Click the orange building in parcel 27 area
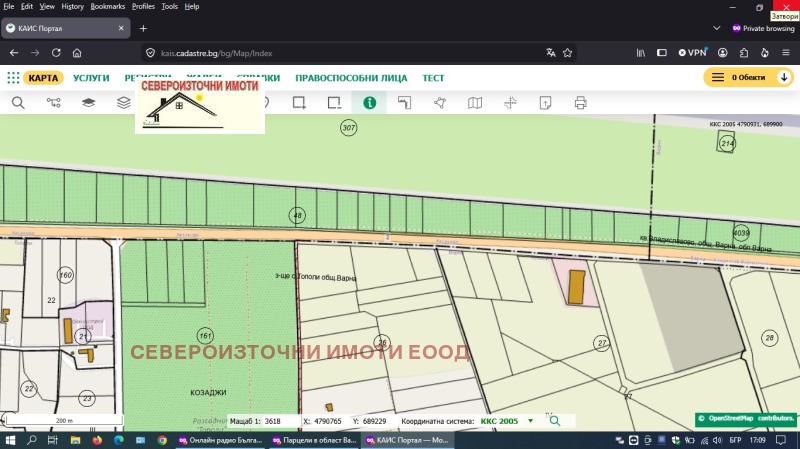 coord(577,288)
